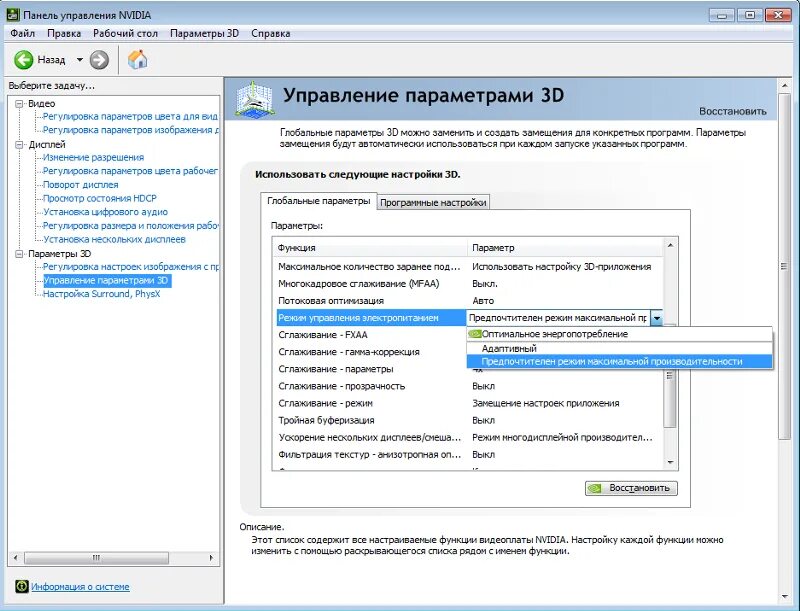Collapse the Параметры 3D tree node
Viewport: 800px width, 611px height.
tap(19, 253)
